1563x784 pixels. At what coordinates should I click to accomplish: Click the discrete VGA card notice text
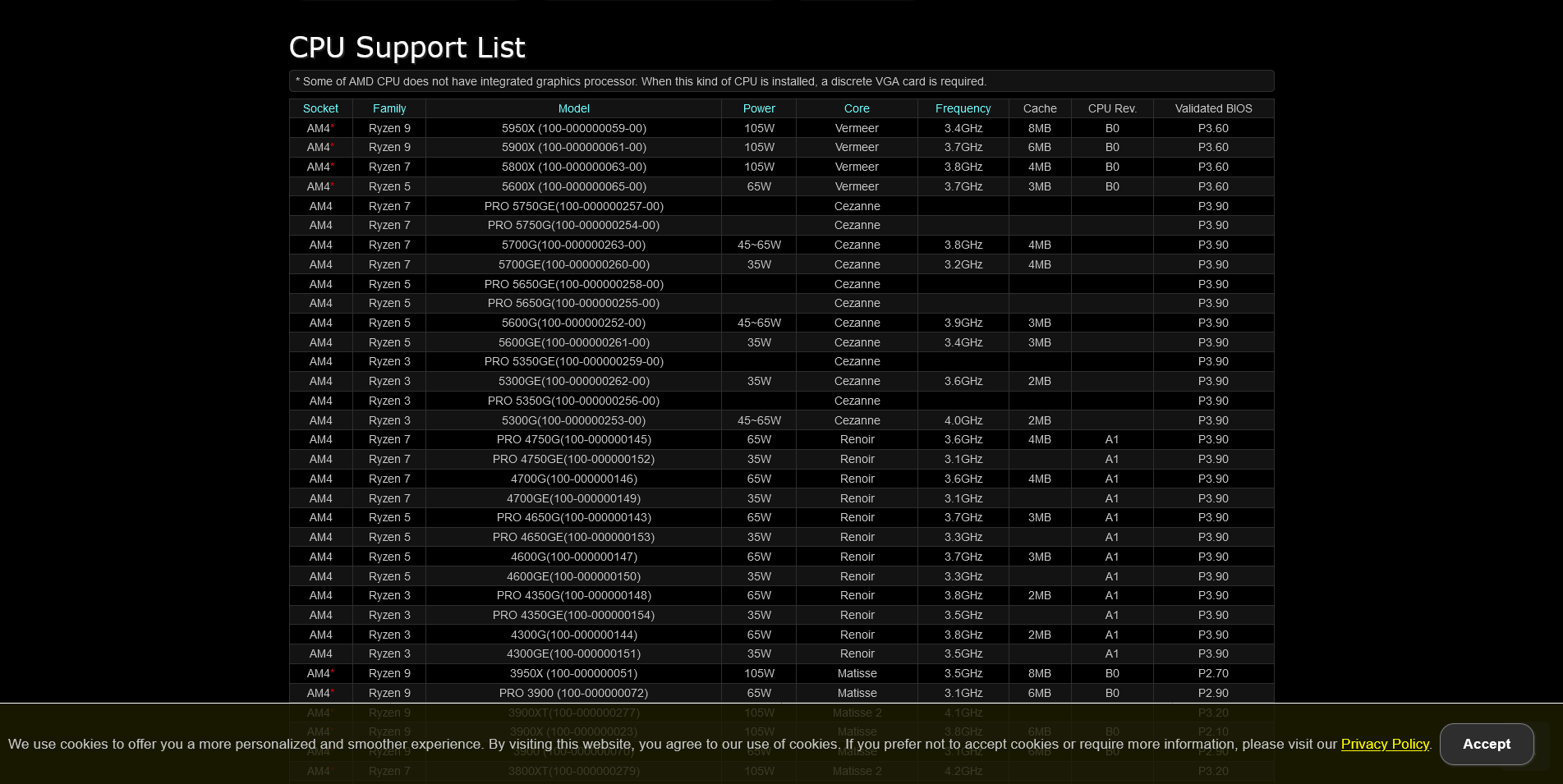tap(641, 81)
